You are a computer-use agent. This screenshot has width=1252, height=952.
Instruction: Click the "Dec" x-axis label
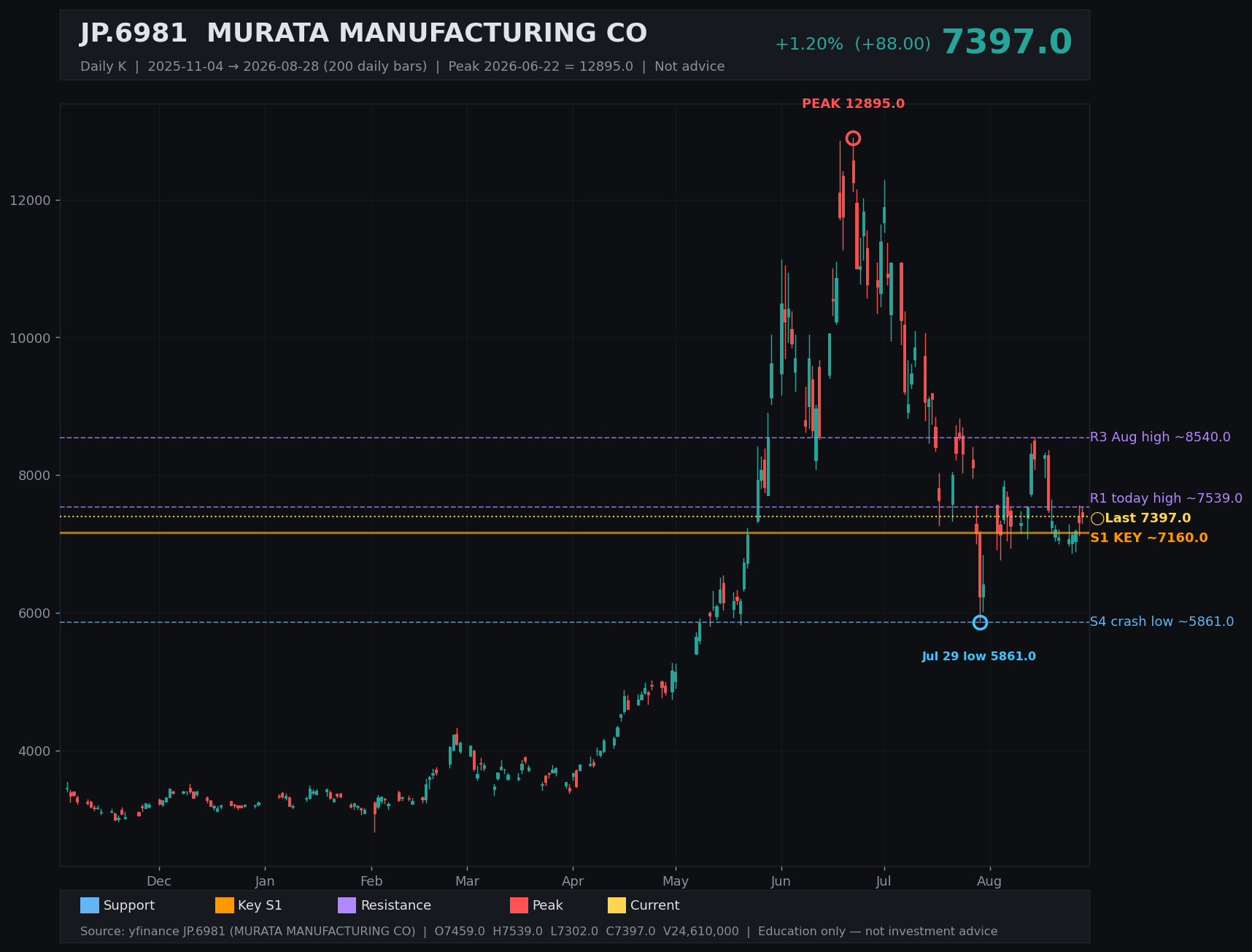pos(159,881)
